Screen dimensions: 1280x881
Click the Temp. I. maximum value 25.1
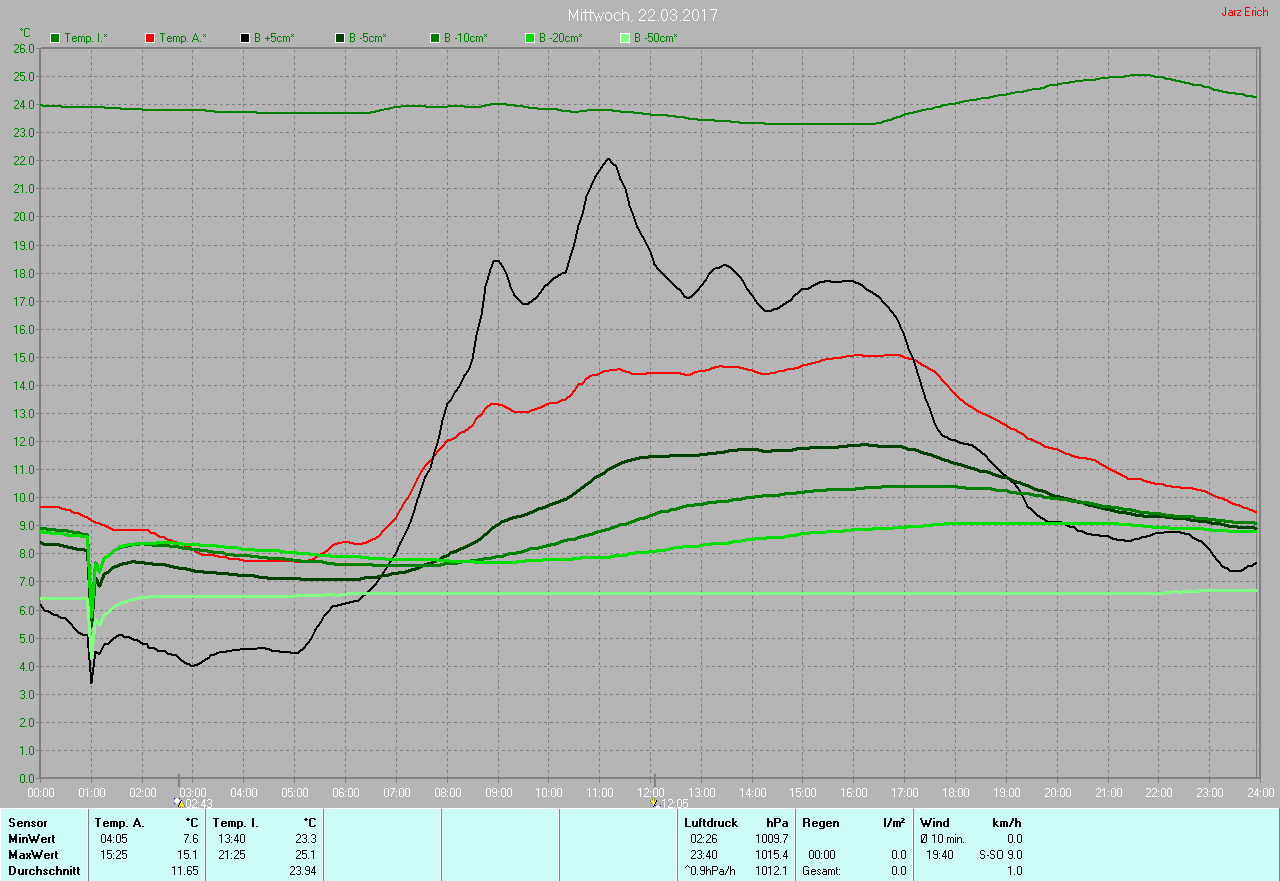[x=304, y=855]
